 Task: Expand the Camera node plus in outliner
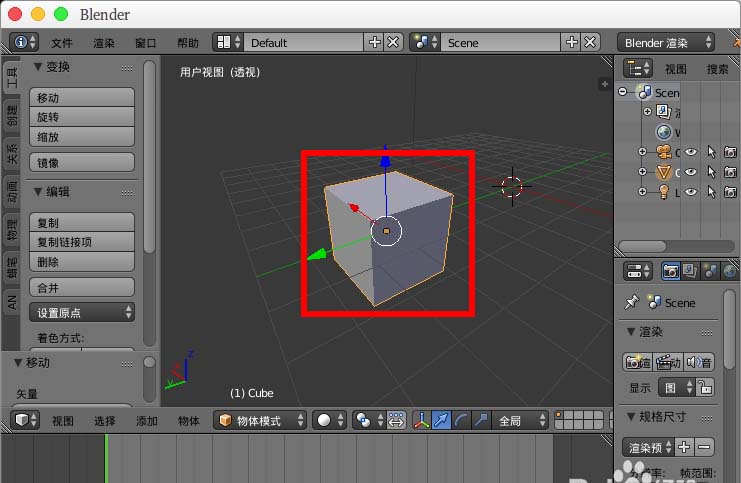(x=642, y=152)
